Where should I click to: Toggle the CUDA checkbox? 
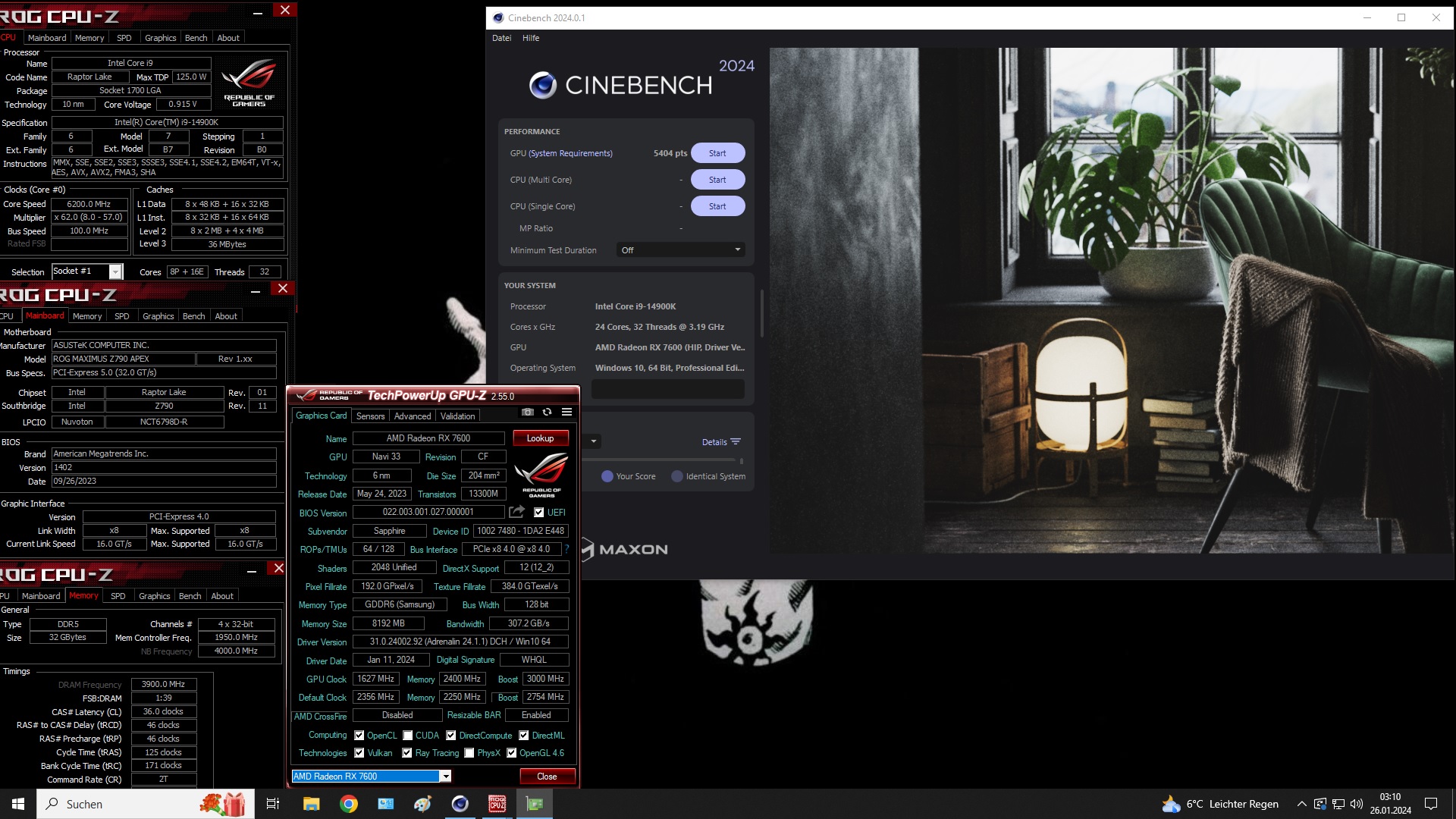tap(408, 735)
